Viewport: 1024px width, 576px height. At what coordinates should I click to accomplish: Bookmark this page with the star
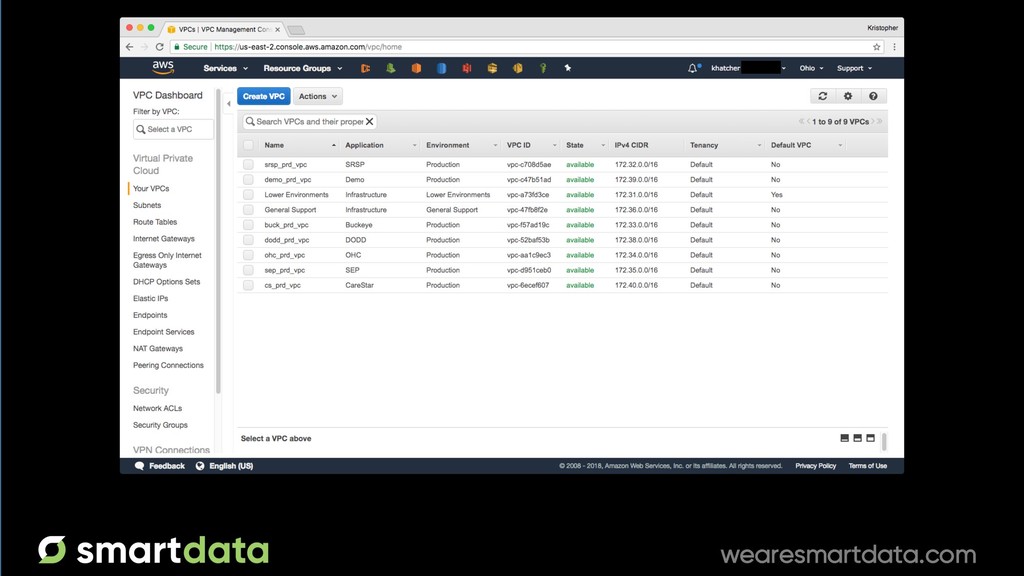point(876,47)
